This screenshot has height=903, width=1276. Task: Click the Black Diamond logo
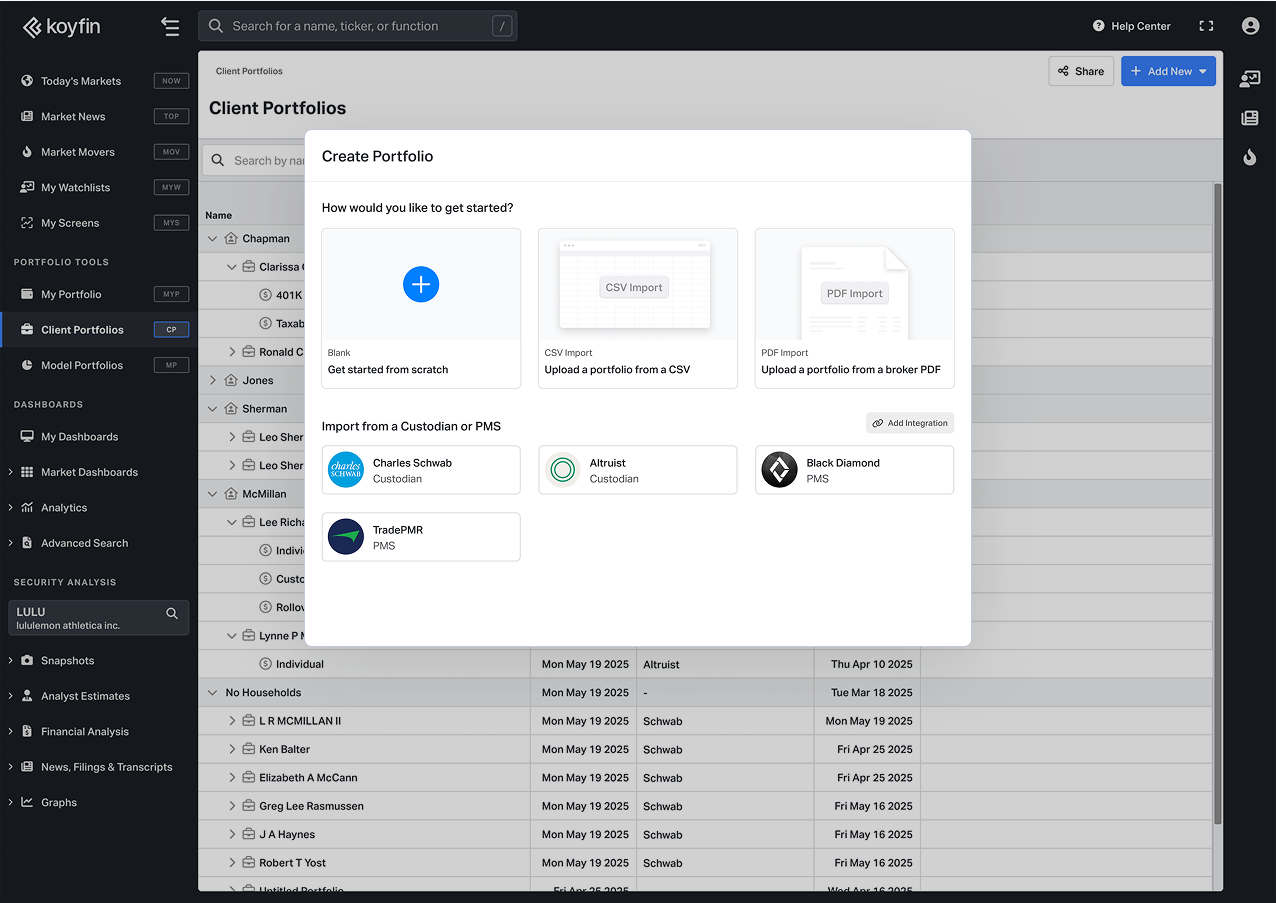coord(779,470)
